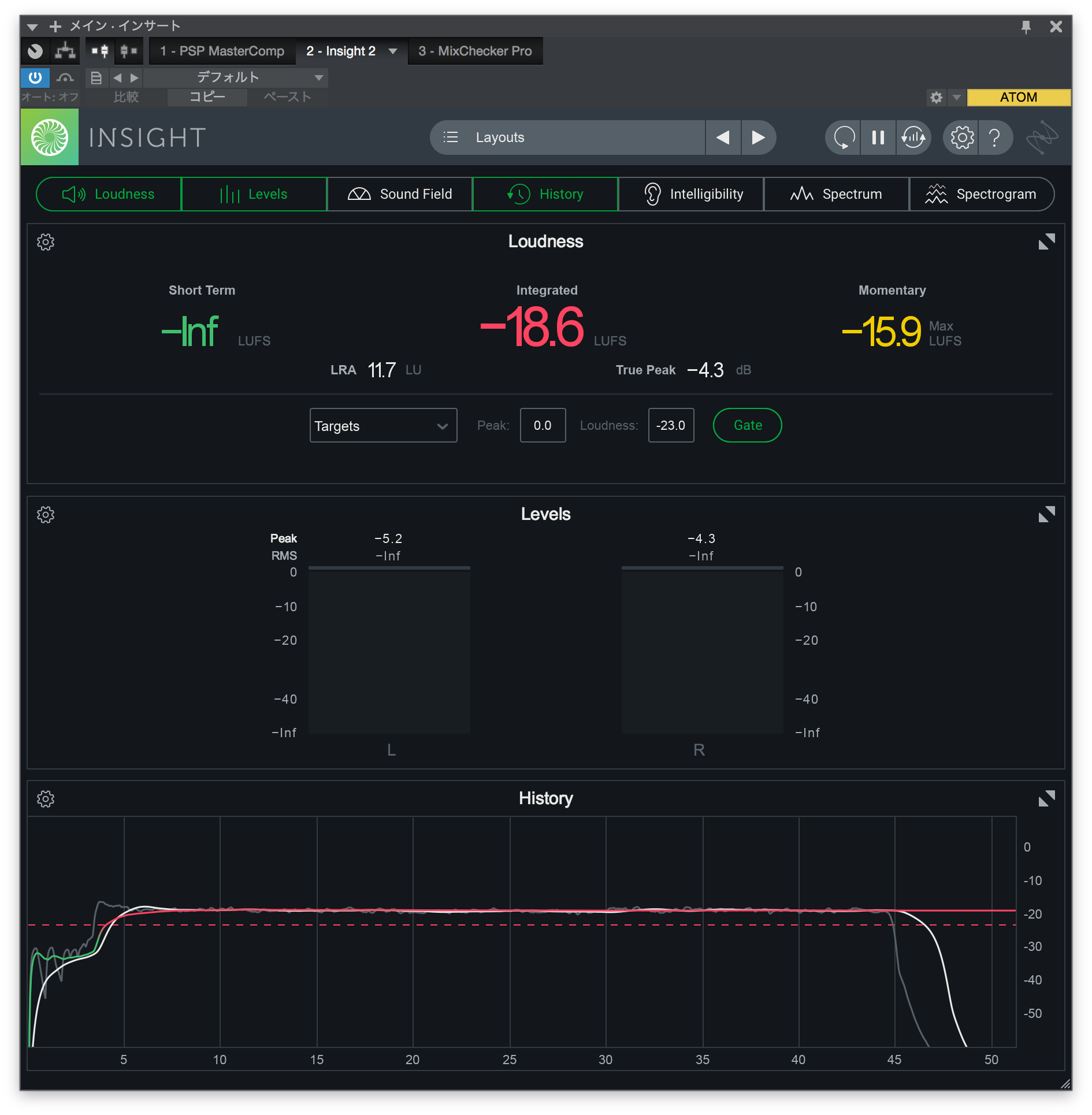The width and height of the screenshot is (1092, 1115).
Task: Click the right channel level meter
Action: click(x=703, y=651)
